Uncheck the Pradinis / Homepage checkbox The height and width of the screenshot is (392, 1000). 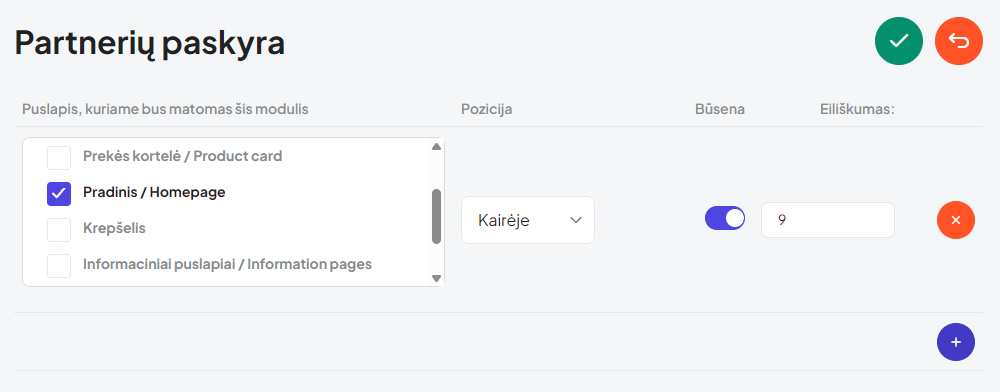(59, 193)
